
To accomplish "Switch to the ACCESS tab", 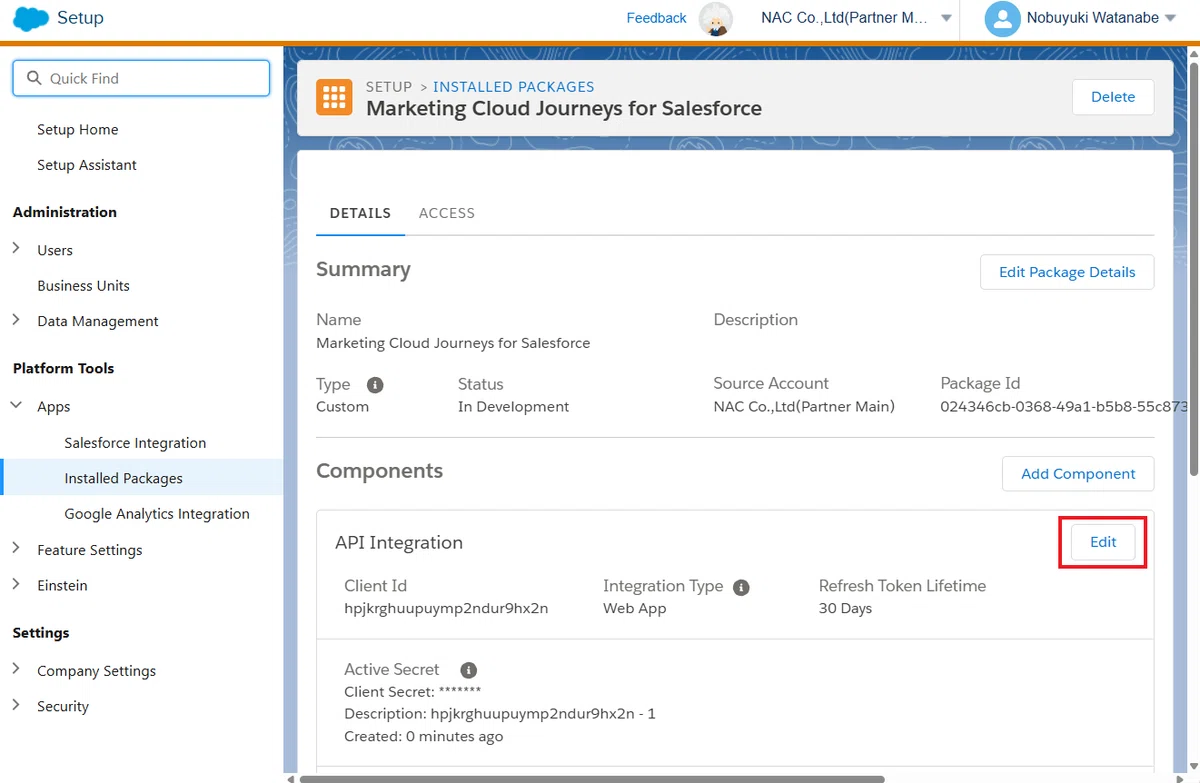I will tap(447, 213).
